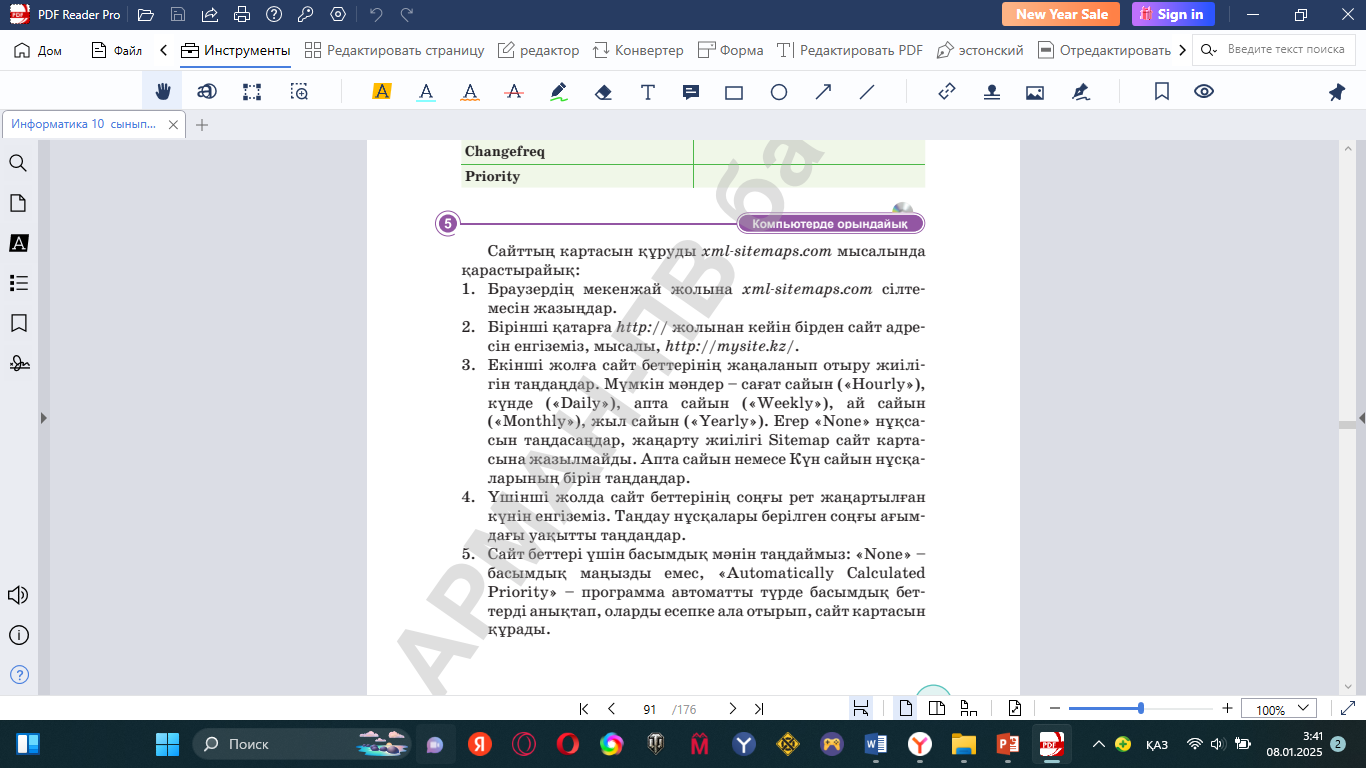The height and width of the screenshot is (768, 1366).
Task: Click the zoom slider handle
Action: click(x=1141, y=708)
